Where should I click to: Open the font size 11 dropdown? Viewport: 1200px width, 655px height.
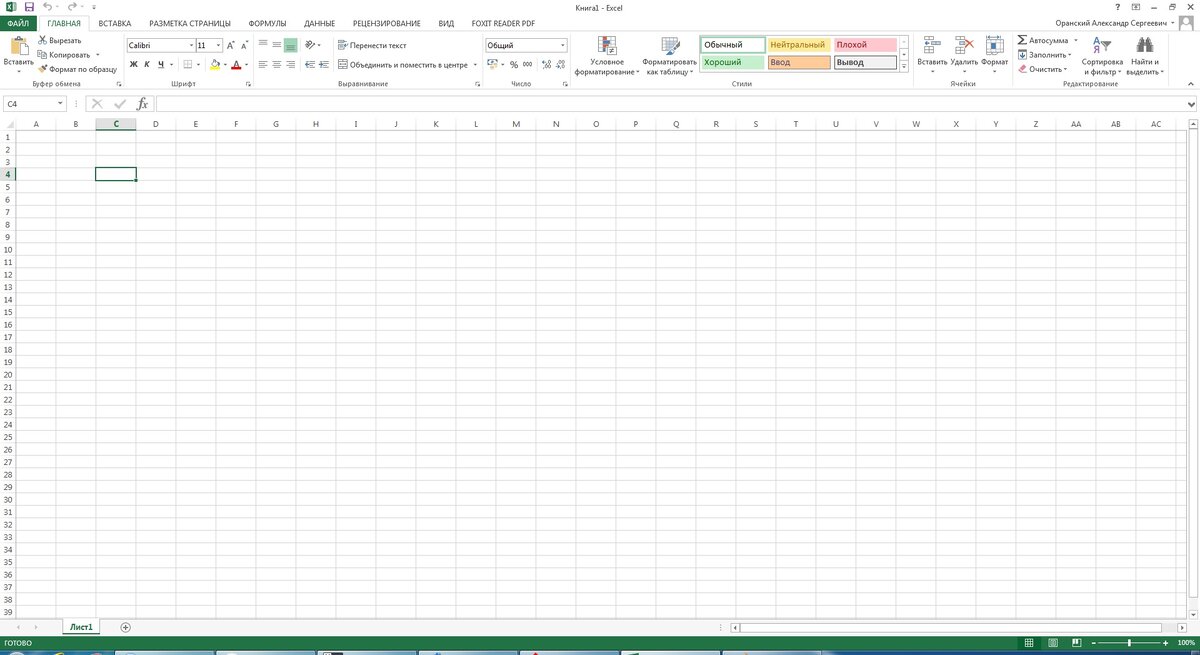coord(218,45)
